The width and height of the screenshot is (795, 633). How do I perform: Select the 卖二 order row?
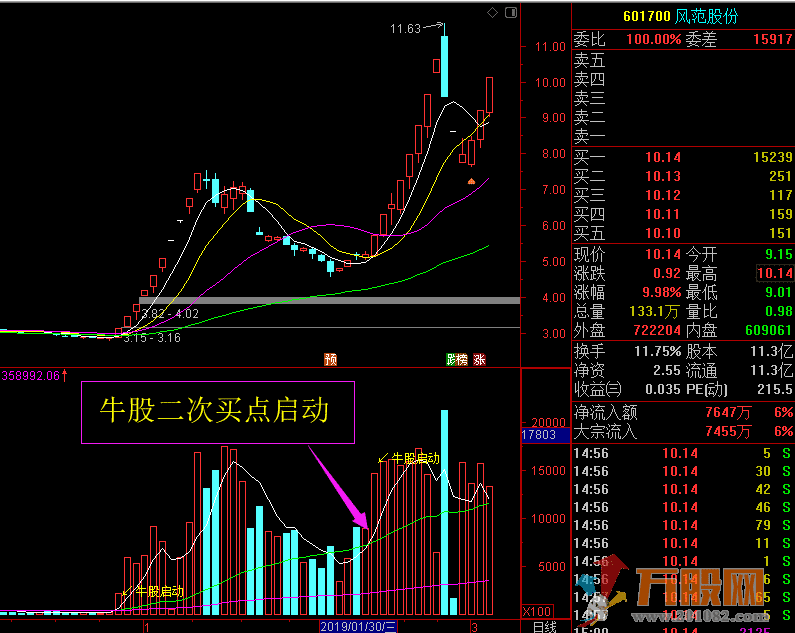[x=682, y=117]
